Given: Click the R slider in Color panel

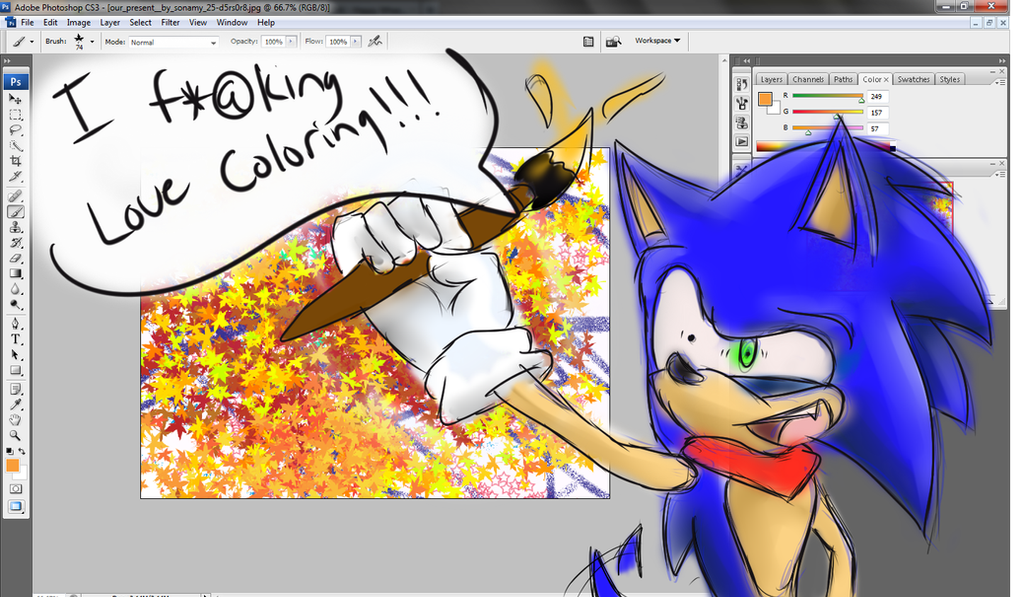Looking at the screenshot, I should pyautogui.click(x=827, y=96).
